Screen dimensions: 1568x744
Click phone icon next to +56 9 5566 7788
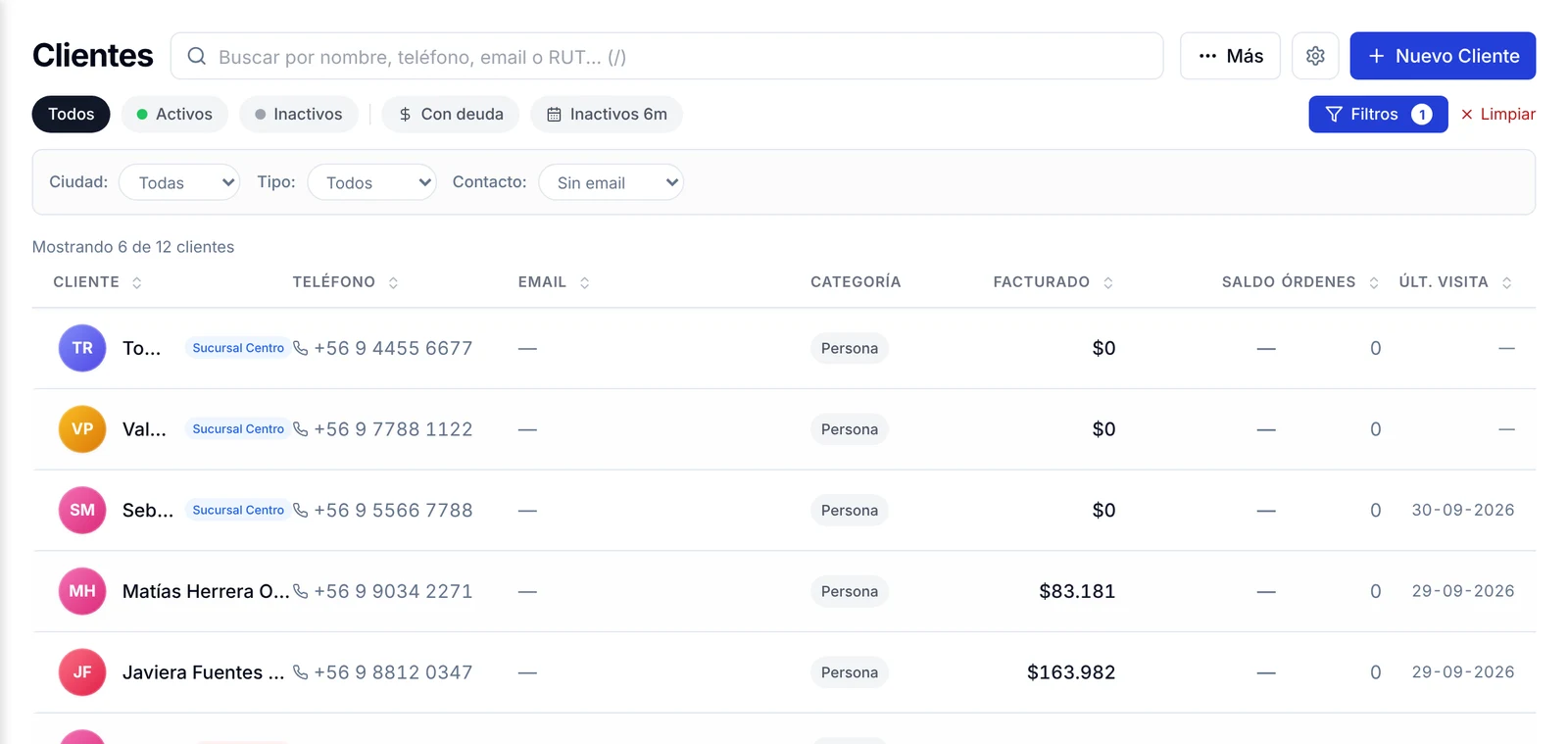pyautogui.click(x=301, y=510)
